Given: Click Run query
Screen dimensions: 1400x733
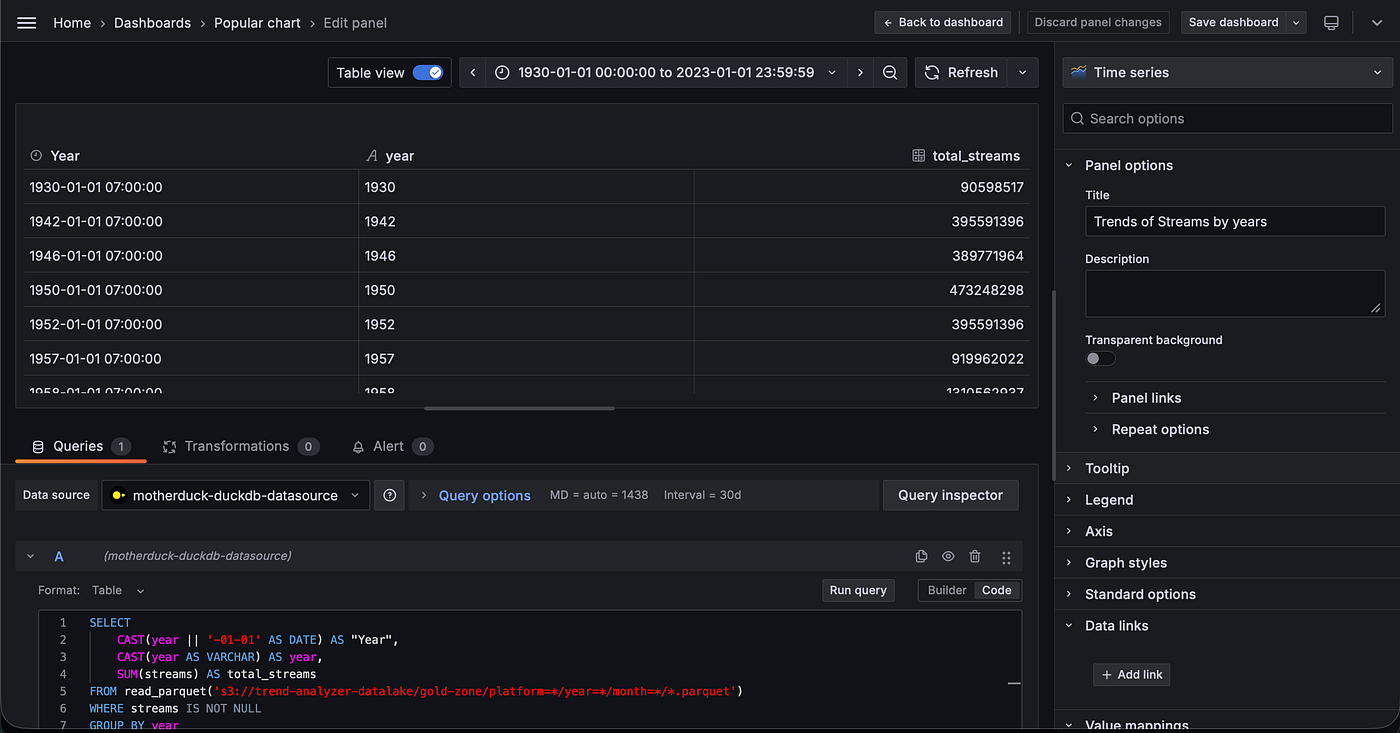Looking at the screenshot, I should tap(858, 590).
